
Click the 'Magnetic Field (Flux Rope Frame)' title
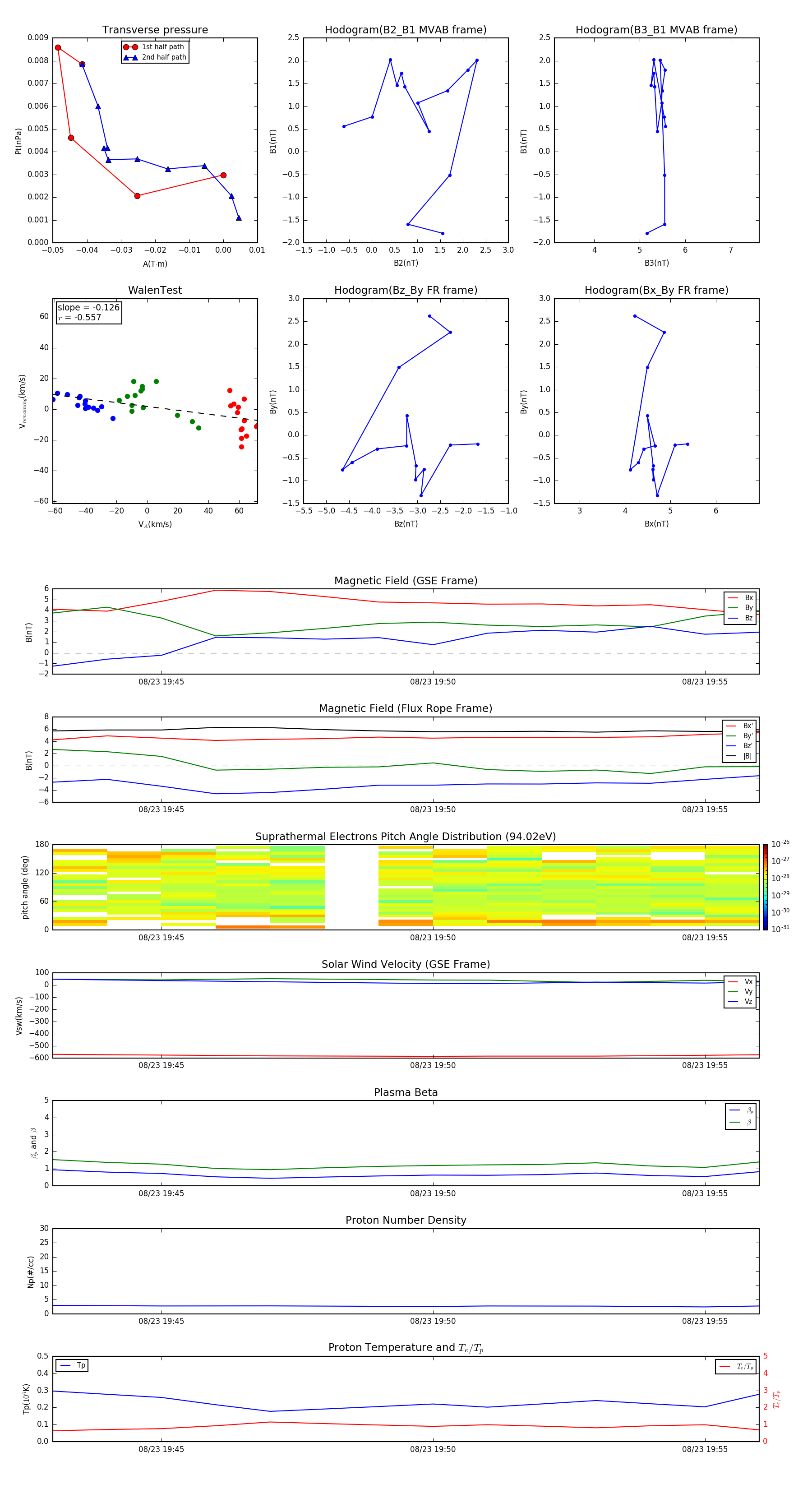tap(406, 709)
